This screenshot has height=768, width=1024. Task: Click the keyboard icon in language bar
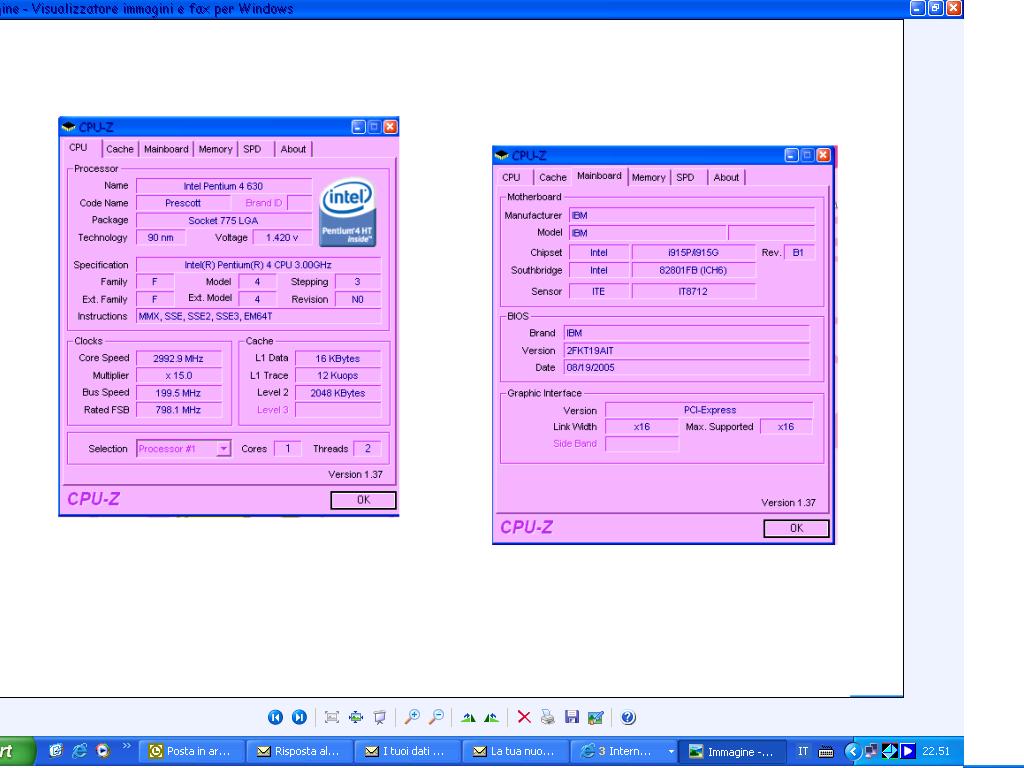tap(826, 752)
